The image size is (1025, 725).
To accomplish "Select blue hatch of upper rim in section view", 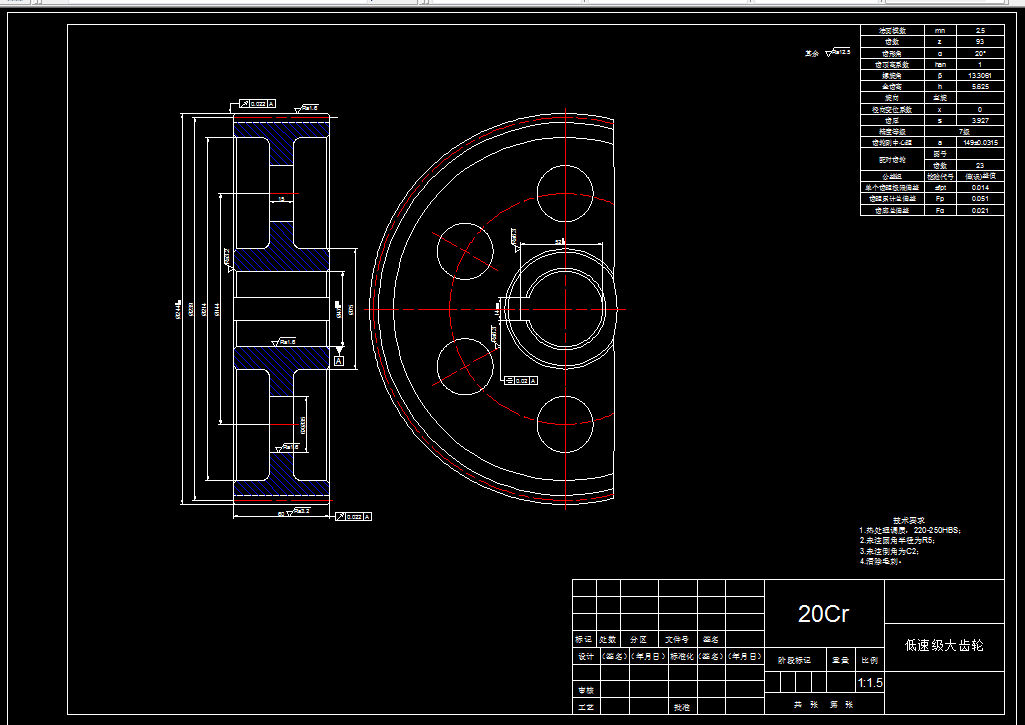I will tap(282, 129).
